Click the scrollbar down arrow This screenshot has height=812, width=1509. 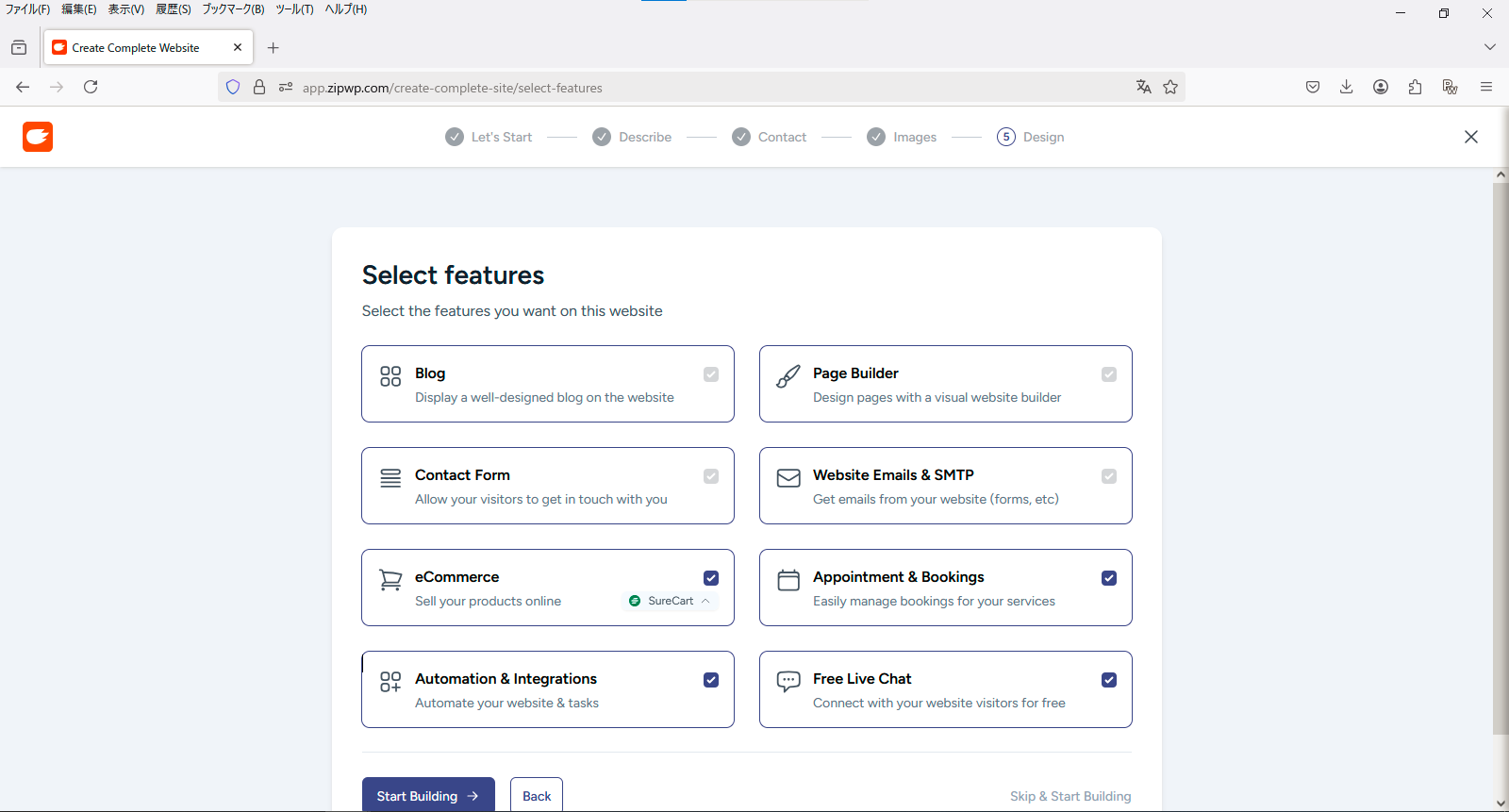[1501, 804]
